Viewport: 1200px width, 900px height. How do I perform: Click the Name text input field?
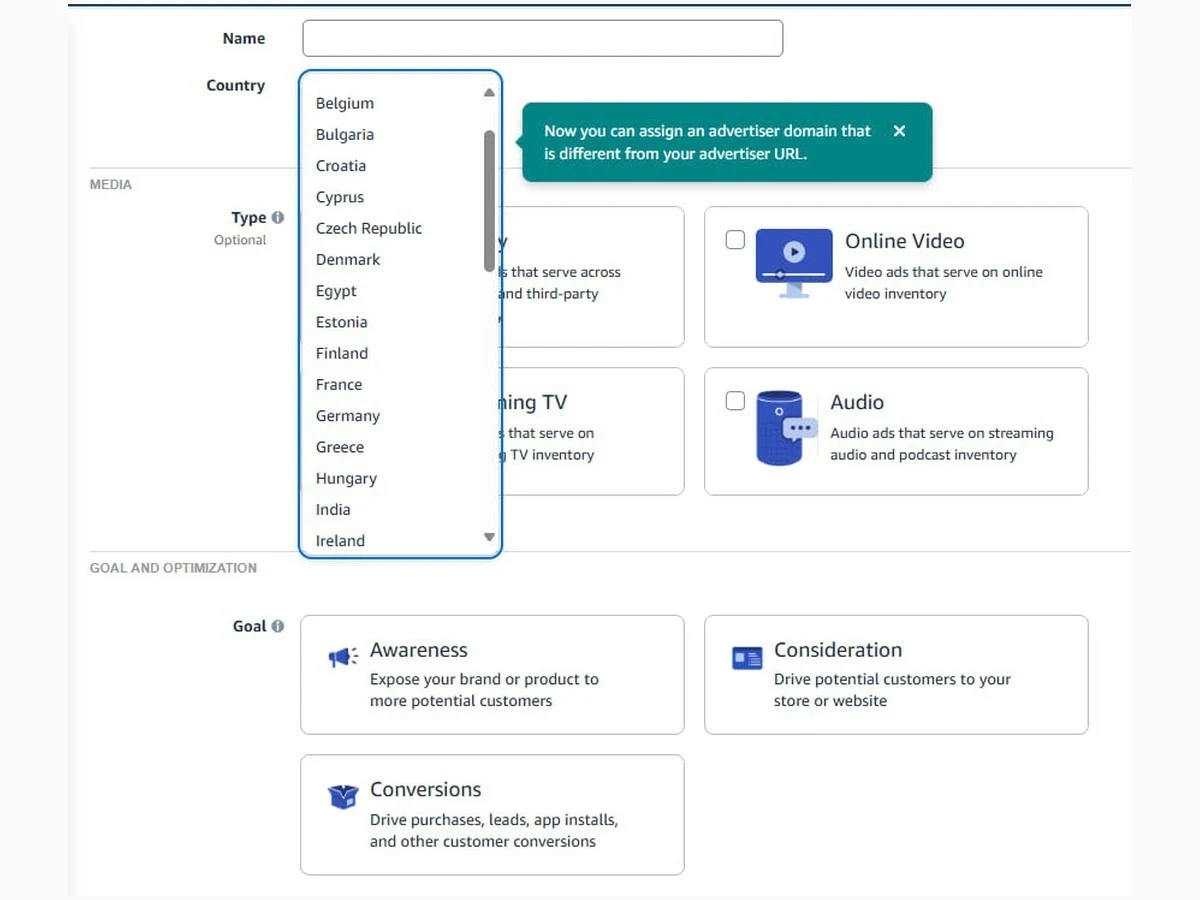tap(542, 38)
